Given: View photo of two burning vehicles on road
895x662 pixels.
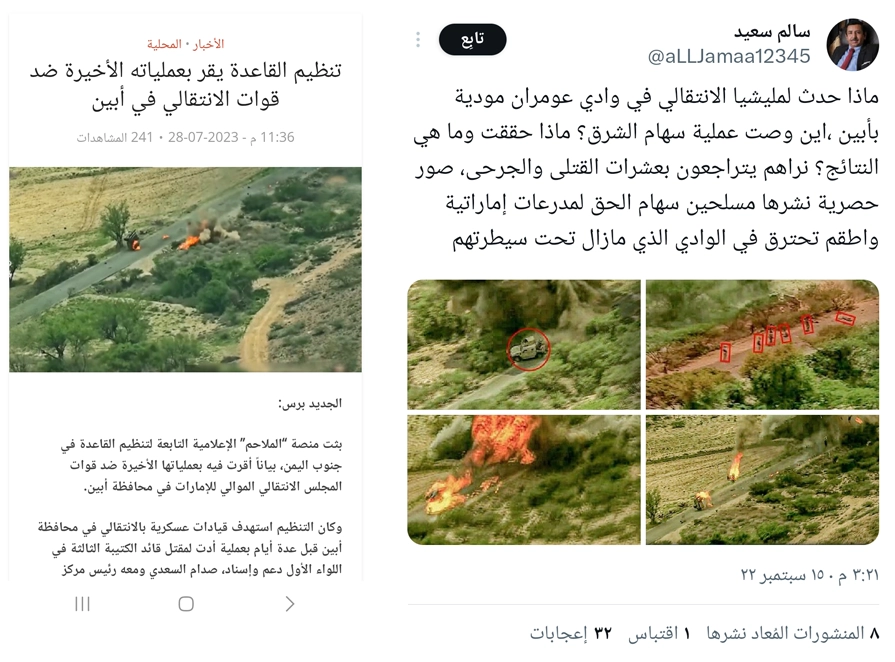Looking at the screenshot, I should coord(763,480).
